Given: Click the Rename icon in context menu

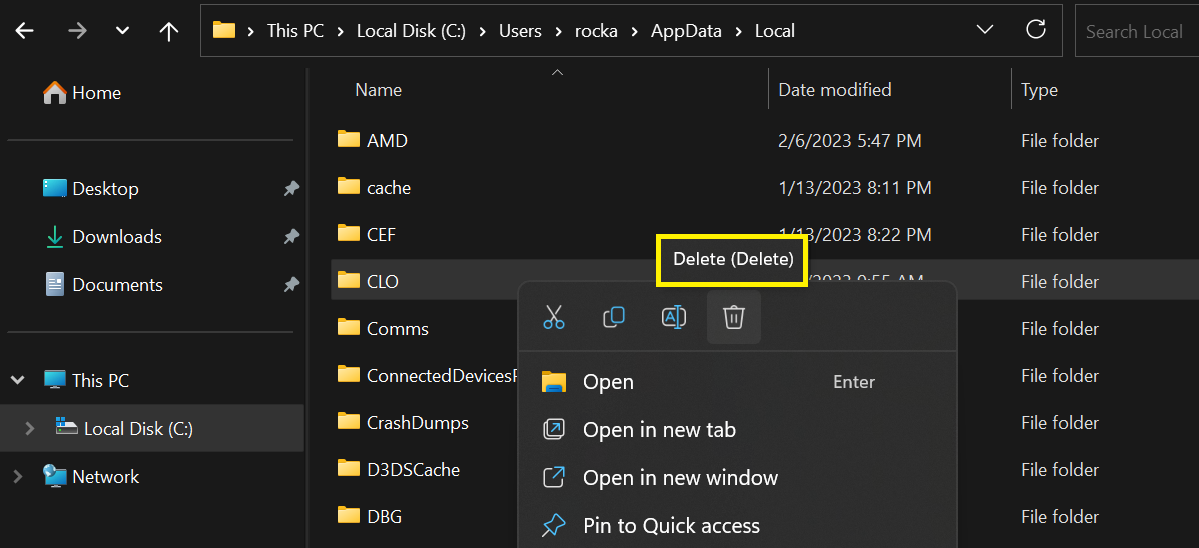Looking at the screenshot, I should click(x=674, y=316).
